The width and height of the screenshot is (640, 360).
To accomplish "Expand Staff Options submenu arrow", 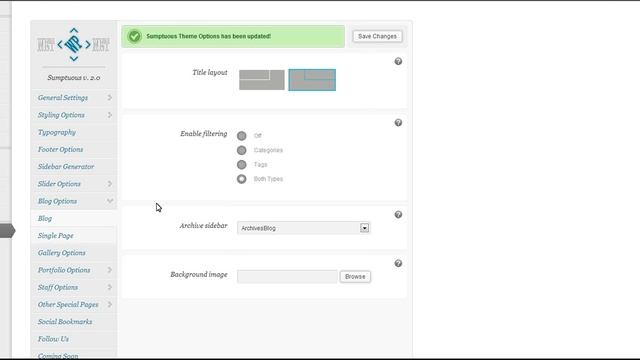I will tap(109, 287).
